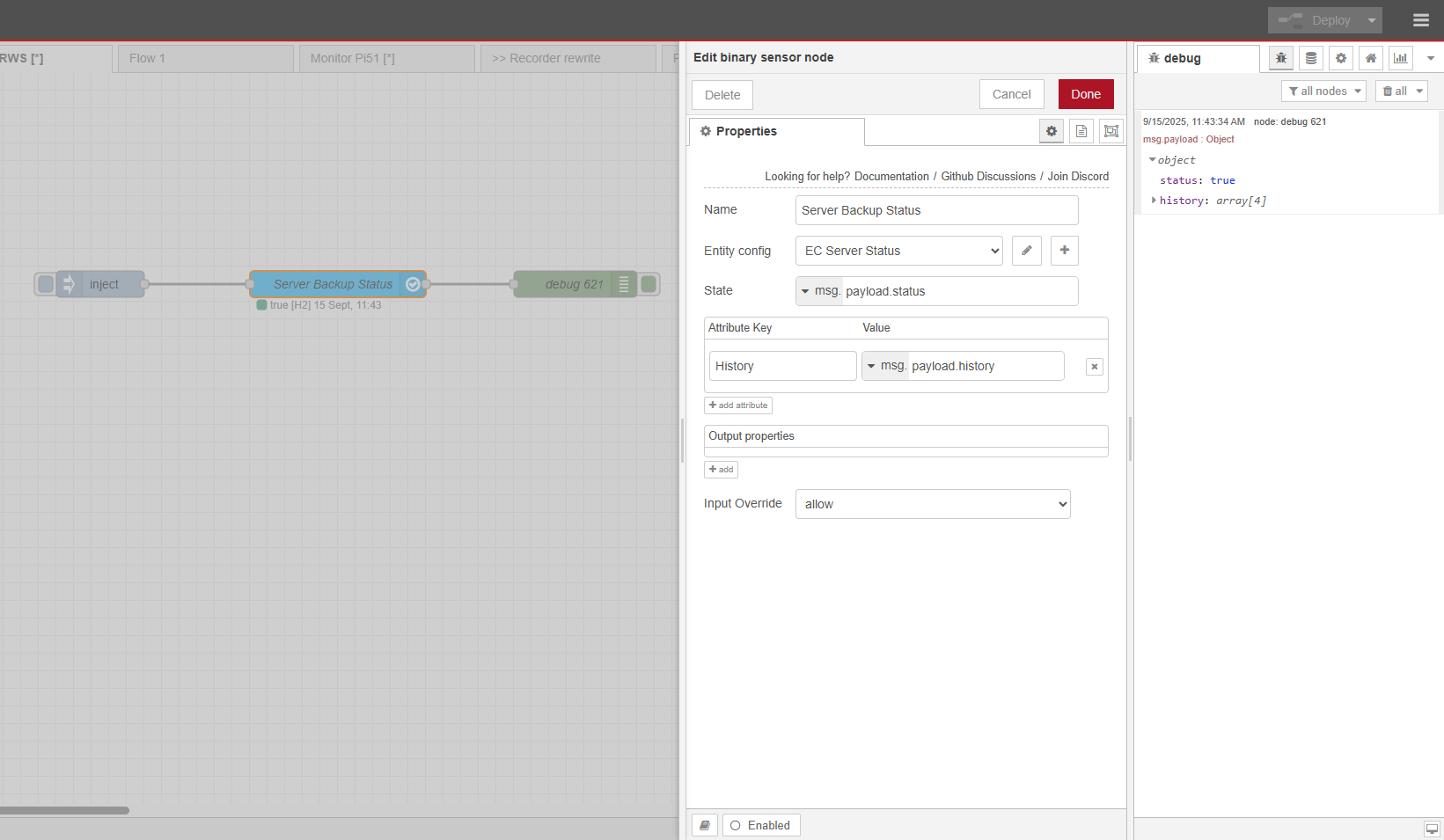Delete the binary sensor node

722,95
